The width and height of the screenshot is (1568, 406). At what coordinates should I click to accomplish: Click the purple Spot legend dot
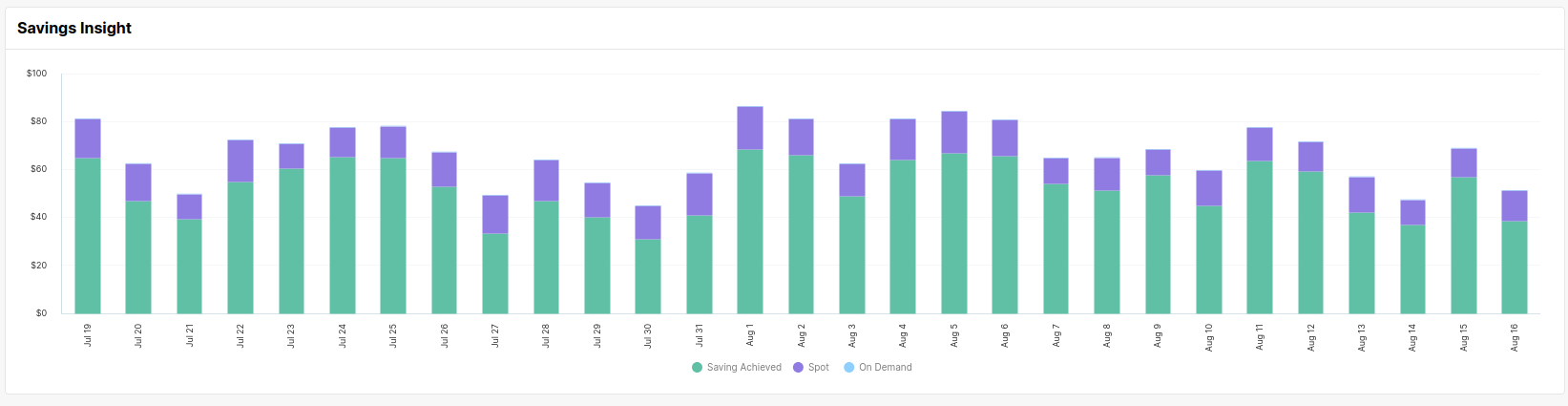[799, 368]
